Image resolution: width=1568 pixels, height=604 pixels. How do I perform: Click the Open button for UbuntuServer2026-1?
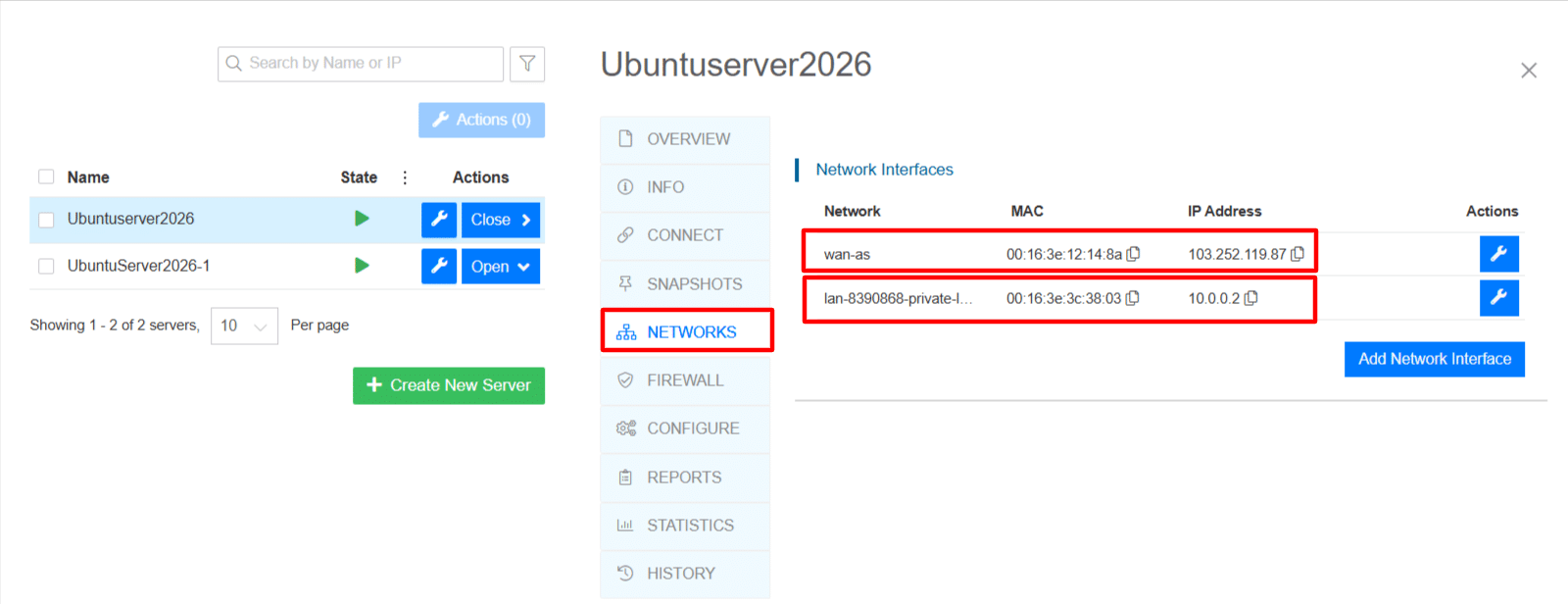(501, 266)
